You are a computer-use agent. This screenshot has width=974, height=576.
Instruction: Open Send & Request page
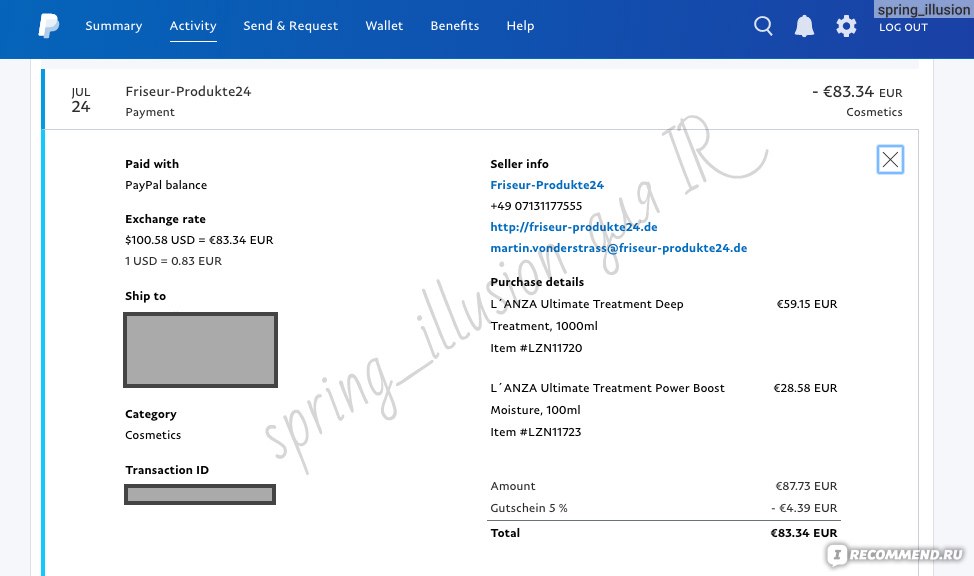click(x=291, y=26)
